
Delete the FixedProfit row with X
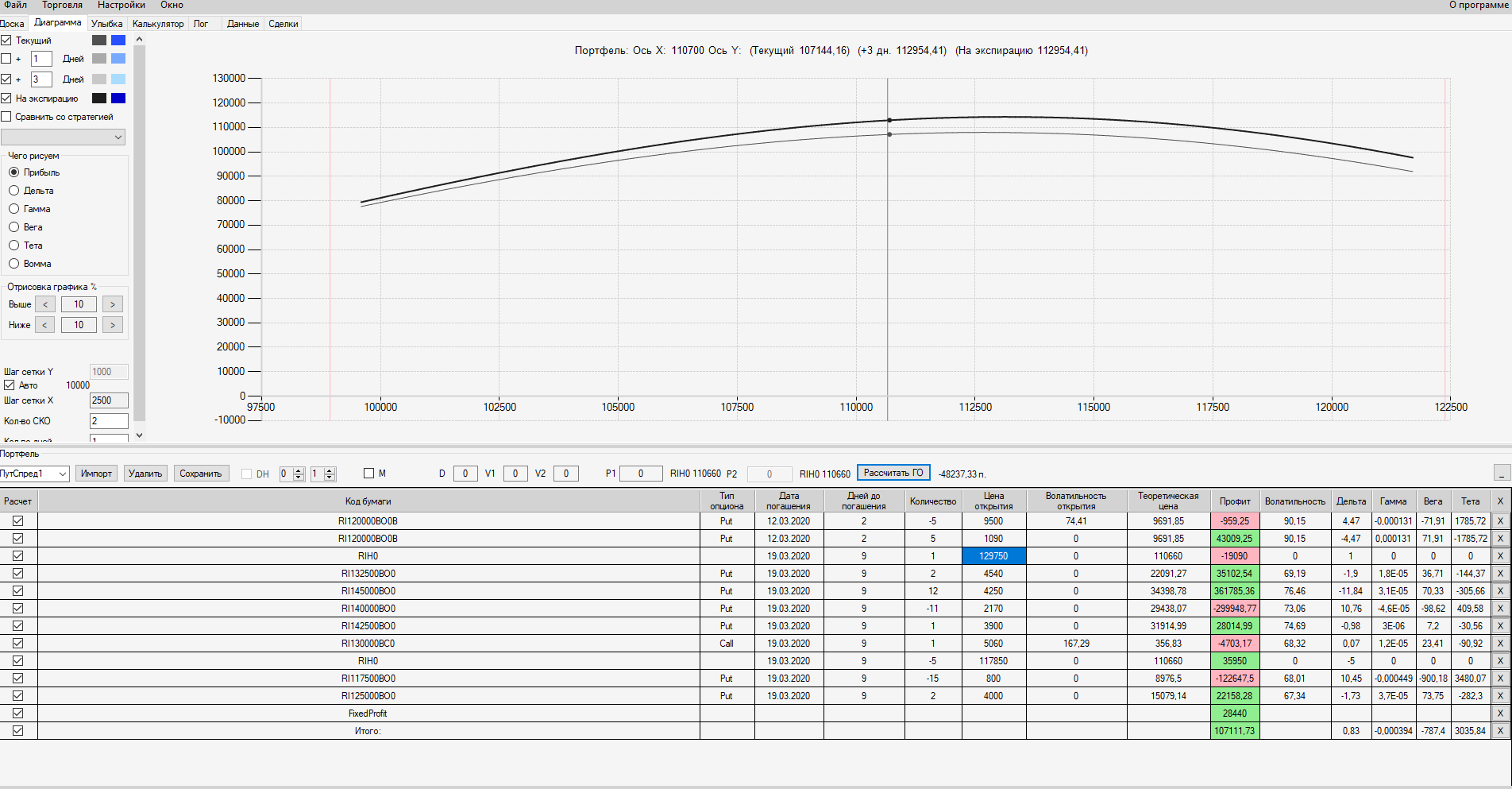tap(1500, 714)
